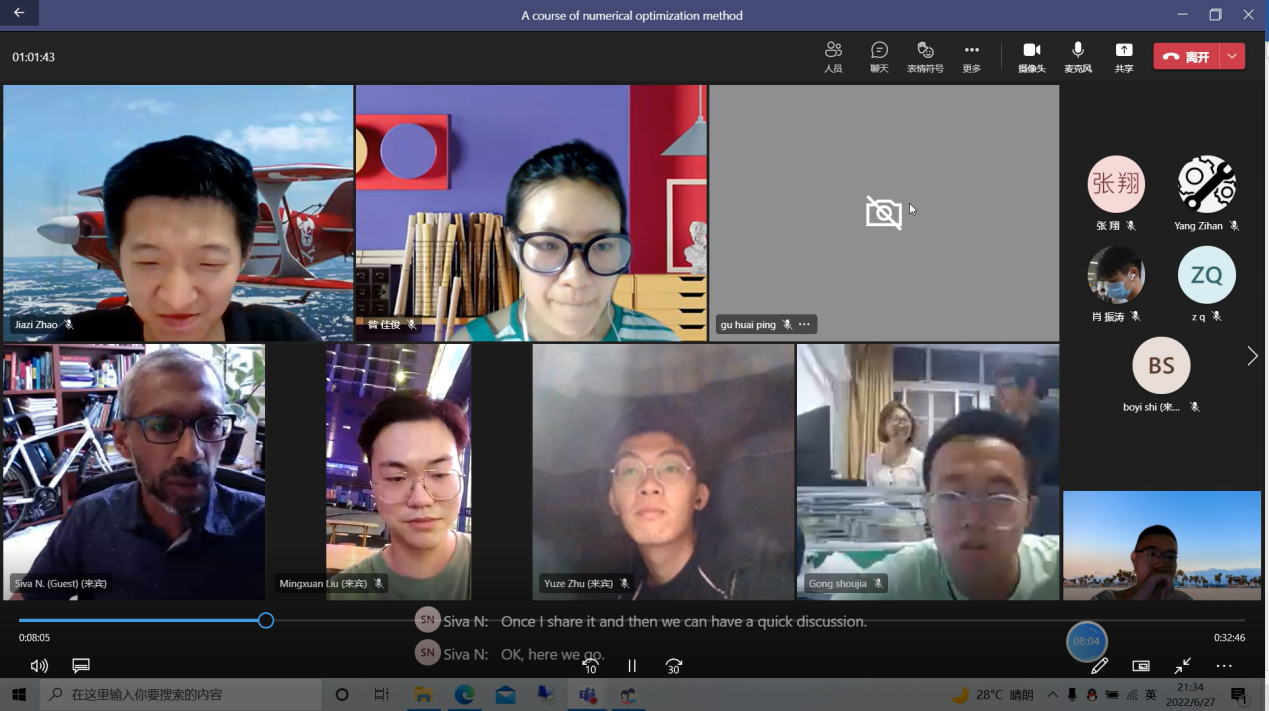Image resolution: width=1269 pixels, height=711 pixels.
Task: Expand the dropdown arrow beside Leave (离开)
Action: point(1232,57)
